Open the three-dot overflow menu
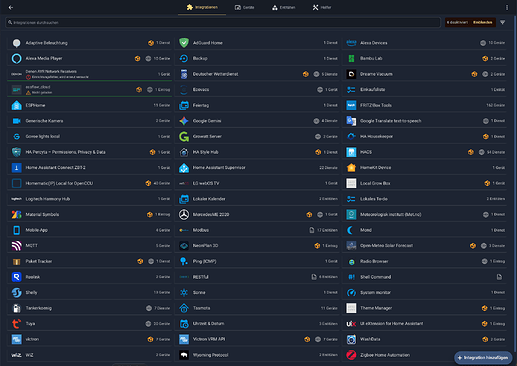The width and height of the screenshot is (517, 366). tap(507, 7)
